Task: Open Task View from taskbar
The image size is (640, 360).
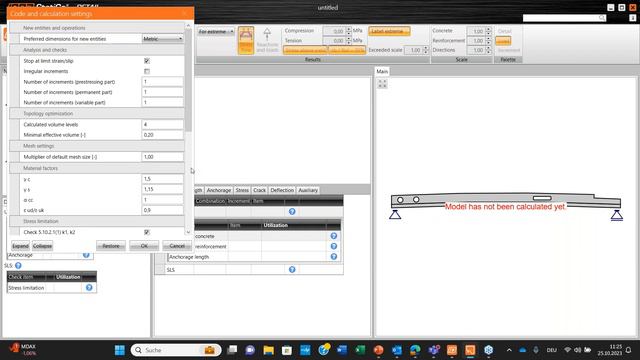Action: tap(232, 350)
